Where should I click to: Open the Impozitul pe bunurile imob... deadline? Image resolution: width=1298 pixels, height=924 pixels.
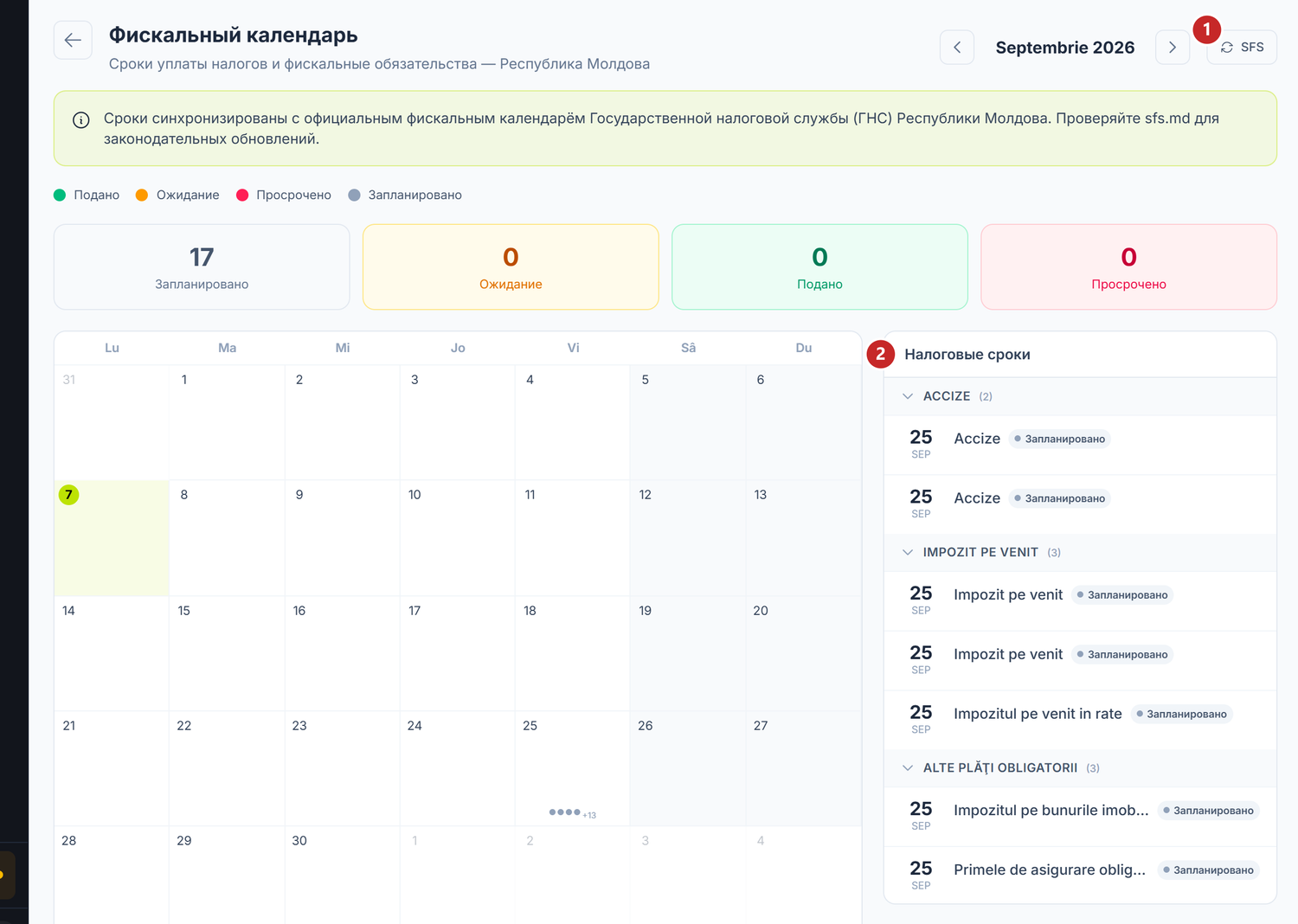[1081, 817]
